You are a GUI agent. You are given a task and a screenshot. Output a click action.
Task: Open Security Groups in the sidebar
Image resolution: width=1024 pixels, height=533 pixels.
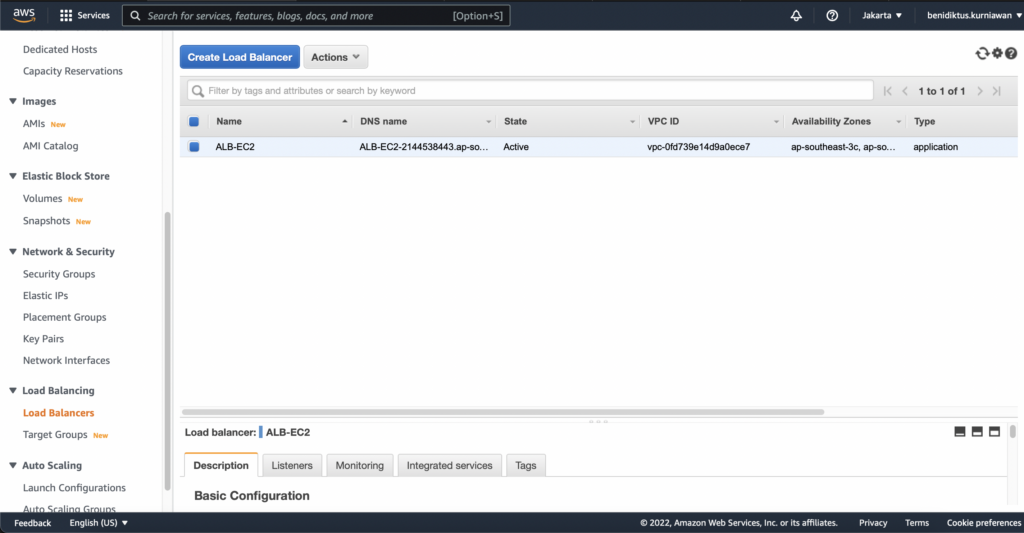click(59, 274)
